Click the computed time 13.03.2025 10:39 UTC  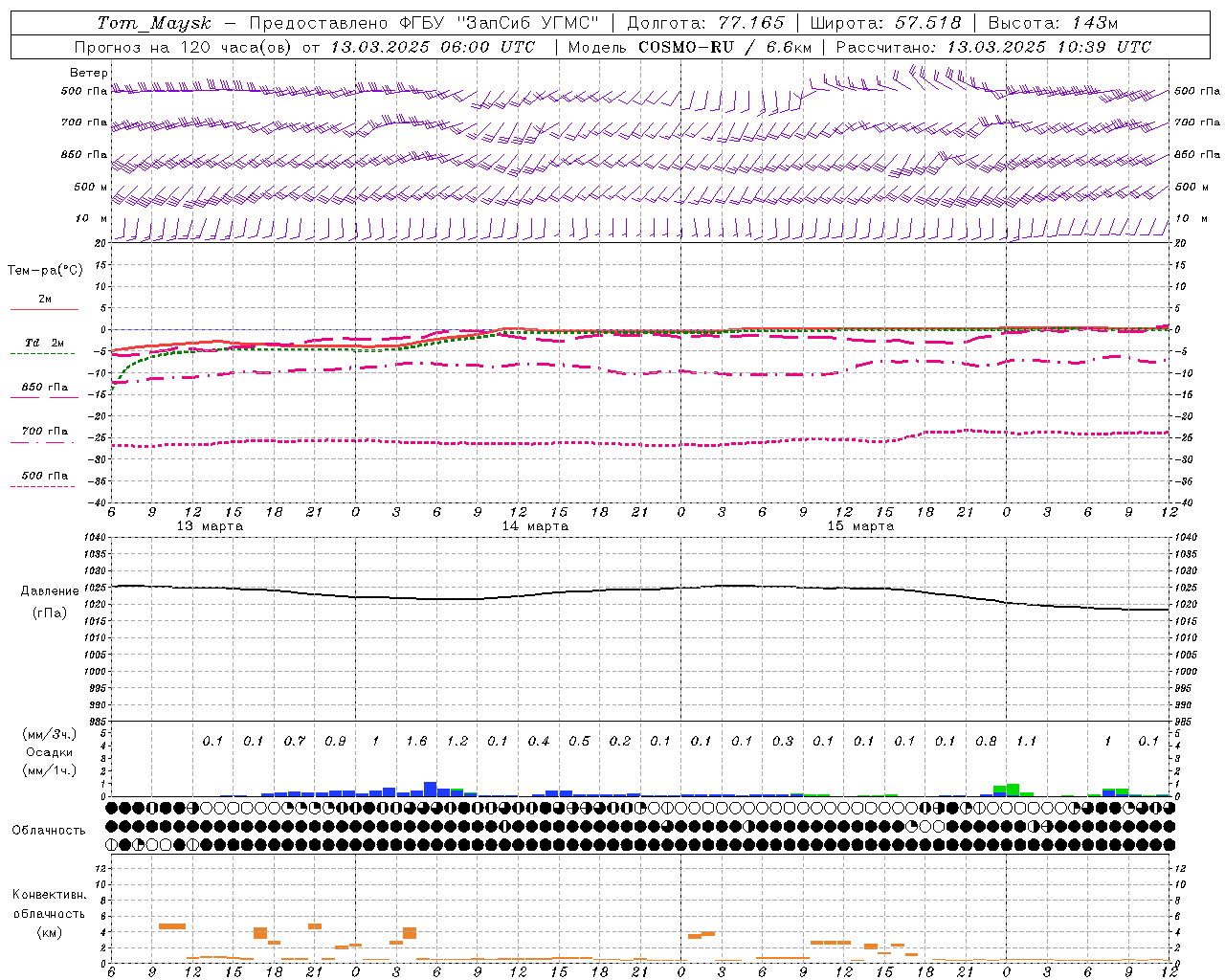point(1049,47)
